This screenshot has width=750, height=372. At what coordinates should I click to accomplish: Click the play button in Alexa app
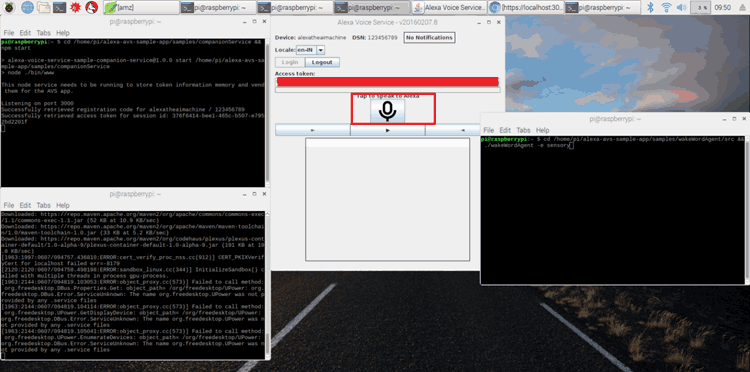point(387,130)
